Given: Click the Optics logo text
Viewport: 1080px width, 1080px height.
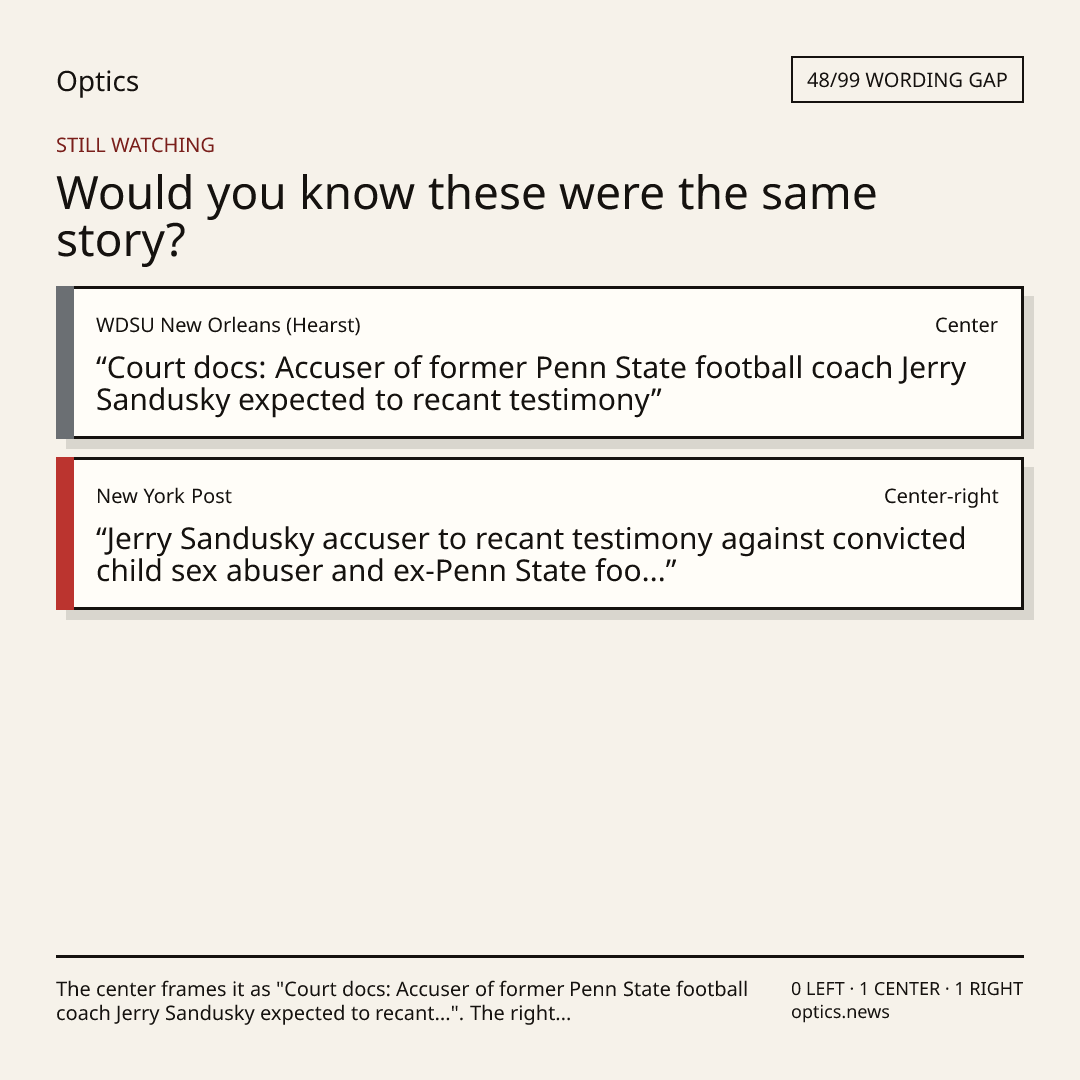Looking at the screenshot, I should click(x=97, y=82).
